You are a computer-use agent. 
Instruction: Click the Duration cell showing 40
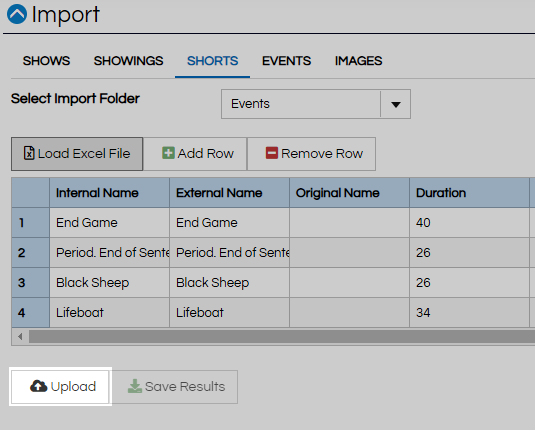[469, 223]
